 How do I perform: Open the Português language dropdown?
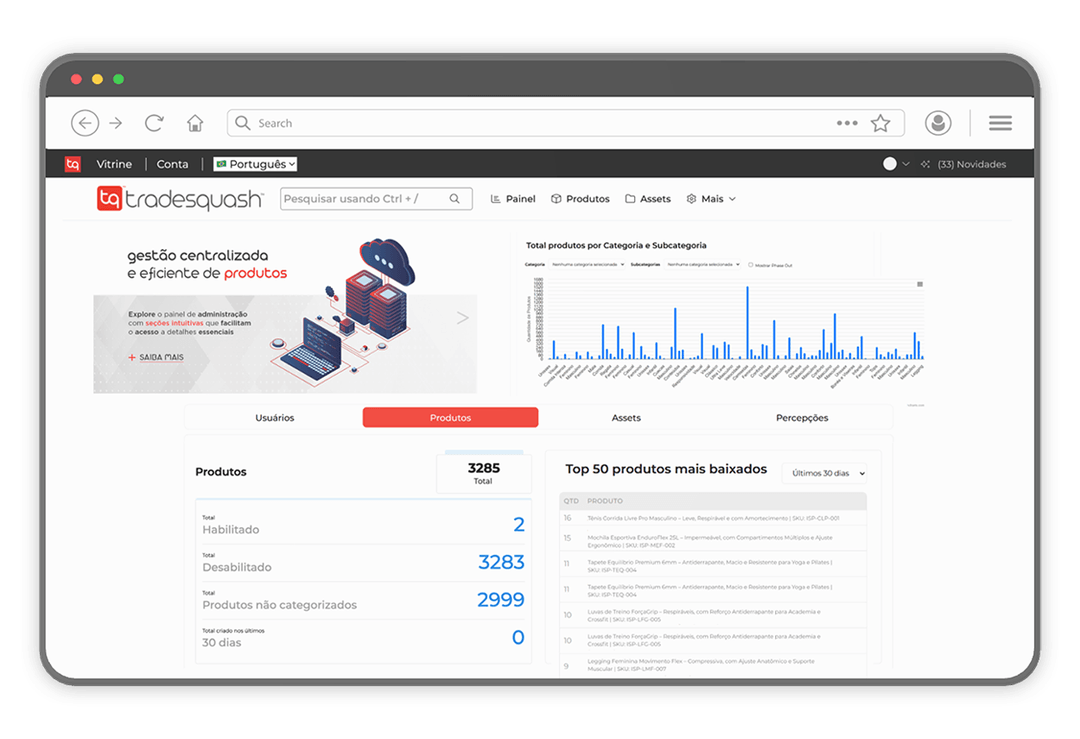255,164
